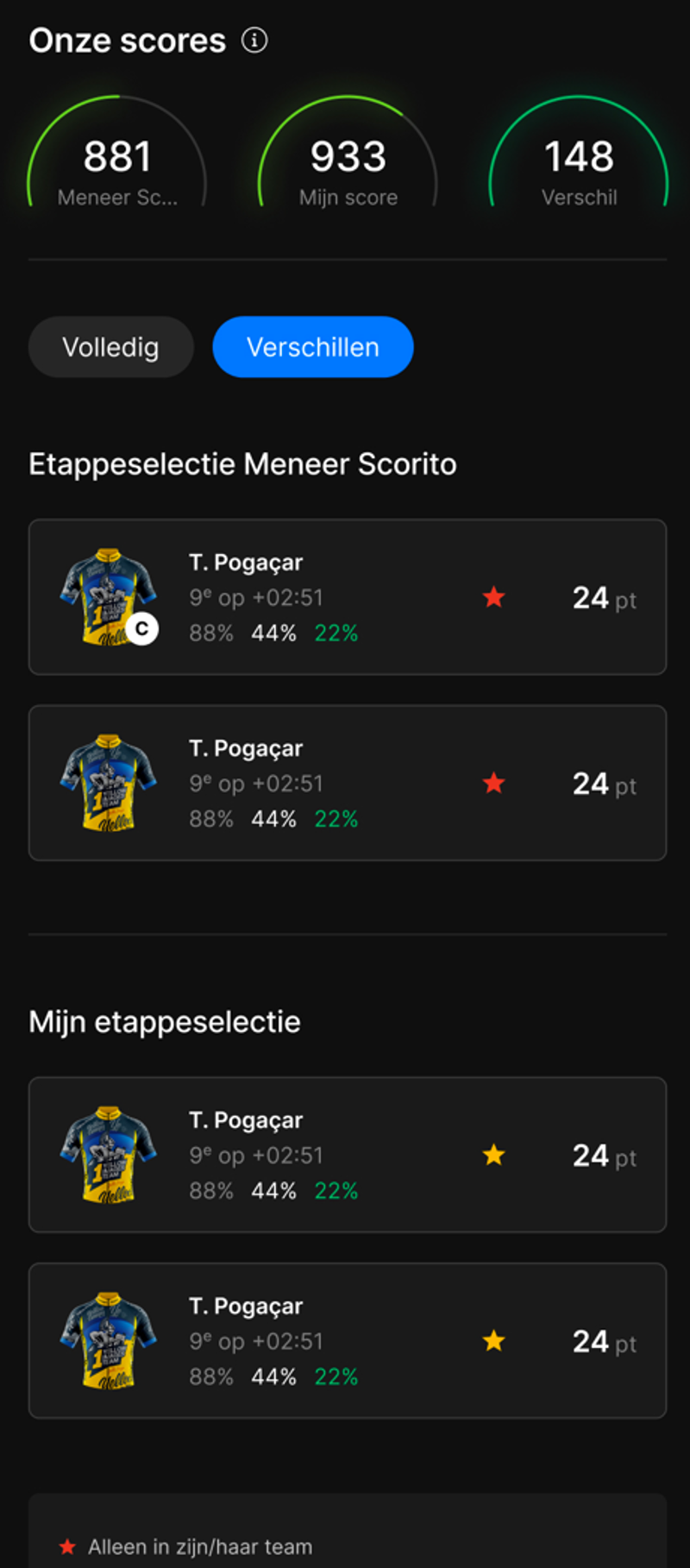Click the jersey on Meneer Scorito's second card
Screen dimensions: 690x1568
point(108,783)
